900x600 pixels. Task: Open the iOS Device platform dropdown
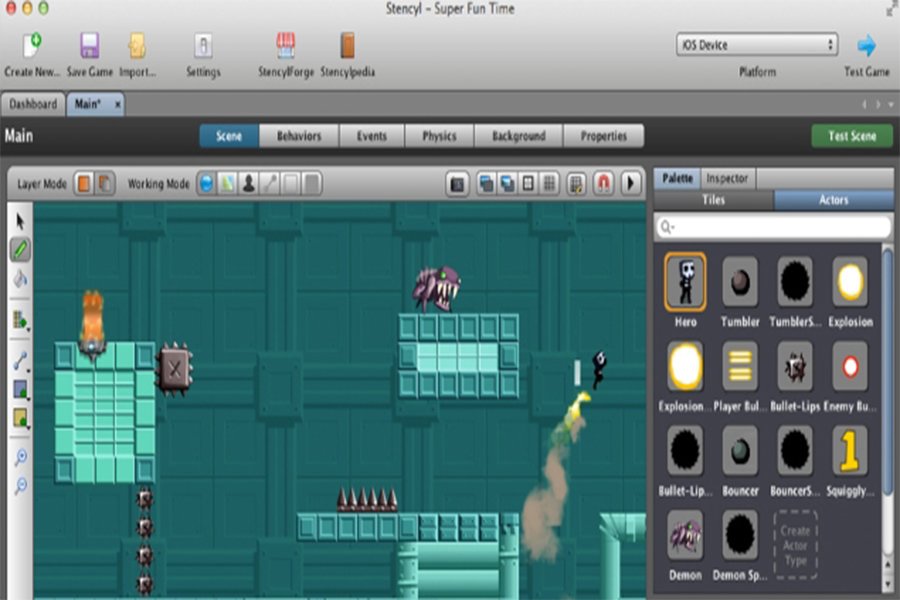pyautogui.click(x=757, y=45)
